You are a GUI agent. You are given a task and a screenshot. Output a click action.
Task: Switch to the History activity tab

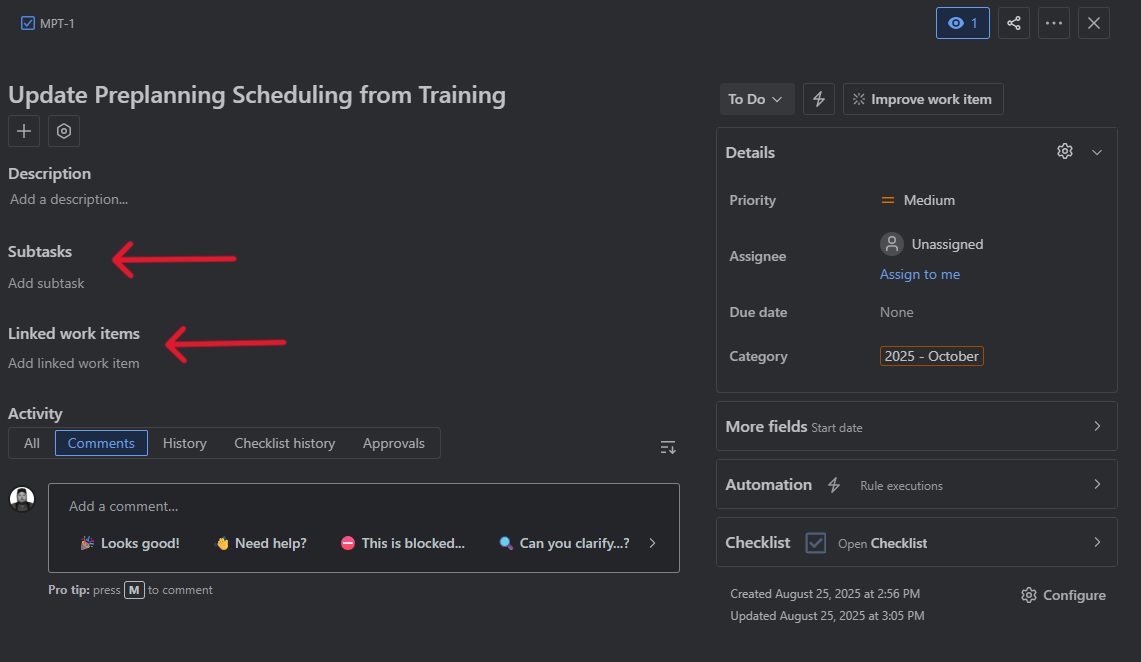click(x=185, y=443)
